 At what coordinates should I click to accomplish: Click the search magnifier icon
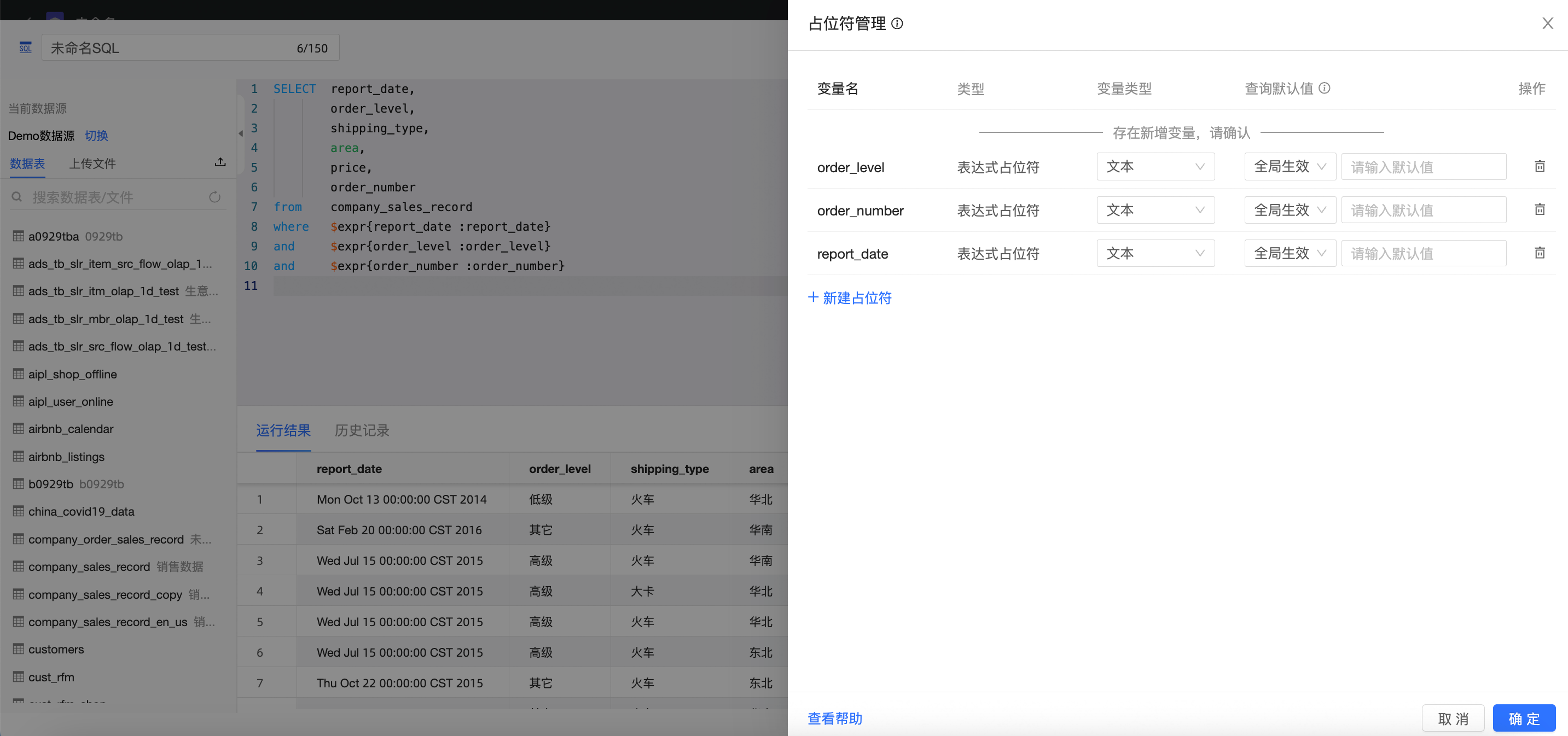pos(17,197)
